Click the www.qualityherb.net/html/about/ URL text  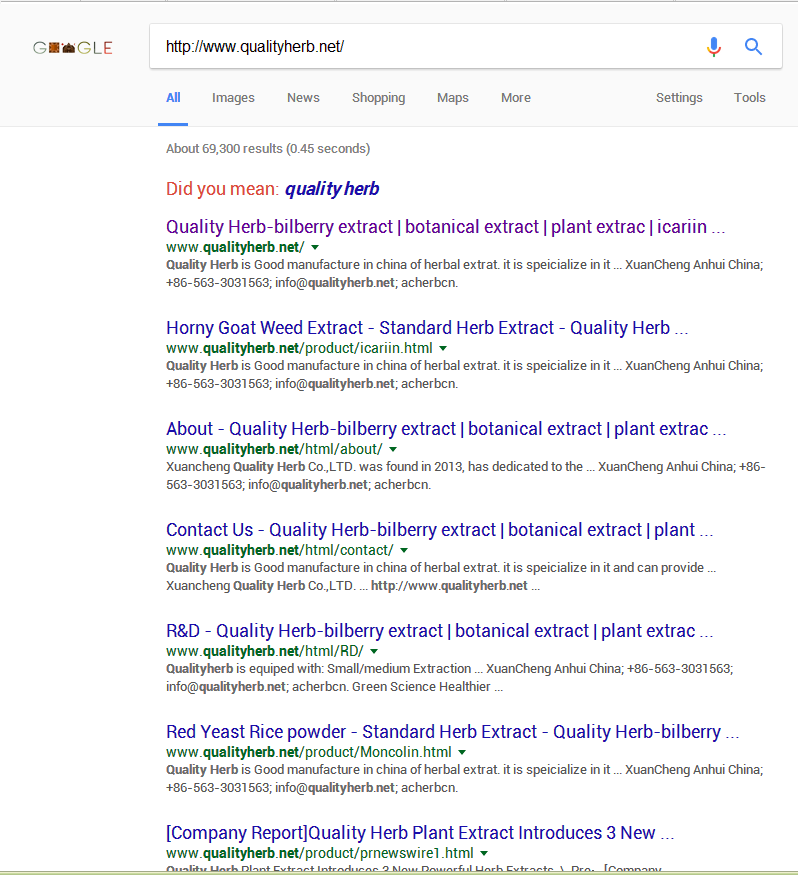[x=275, y=449]
